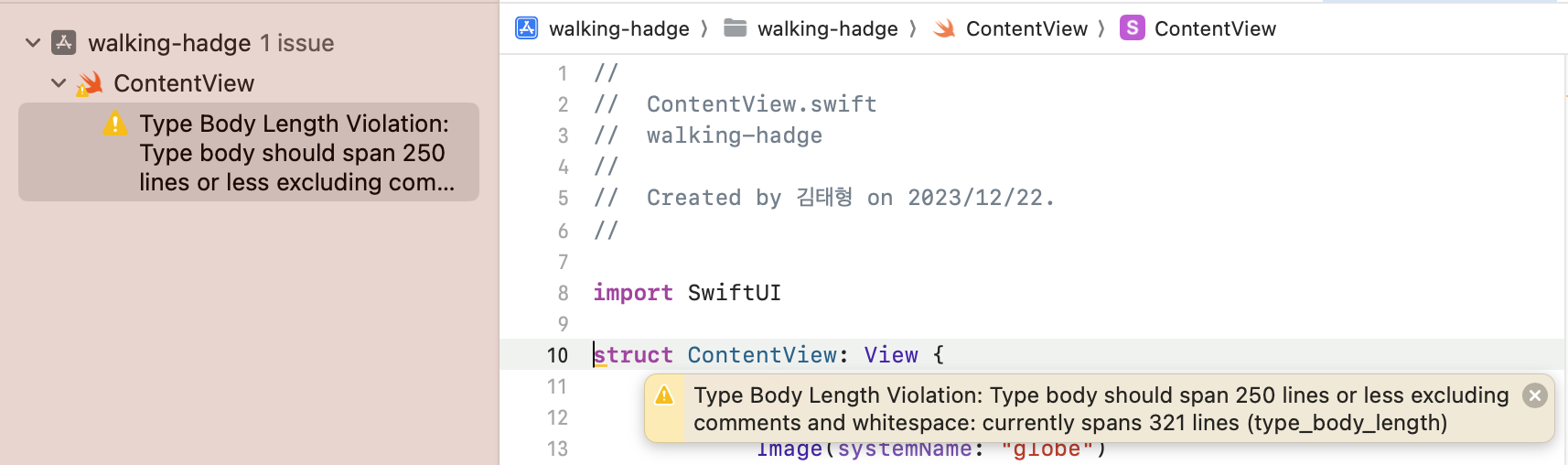Image resolution: width=1568 pixels, height=465 pixels.
Task: Click the purple S struct icon
Action: (x=1133, y=28)
